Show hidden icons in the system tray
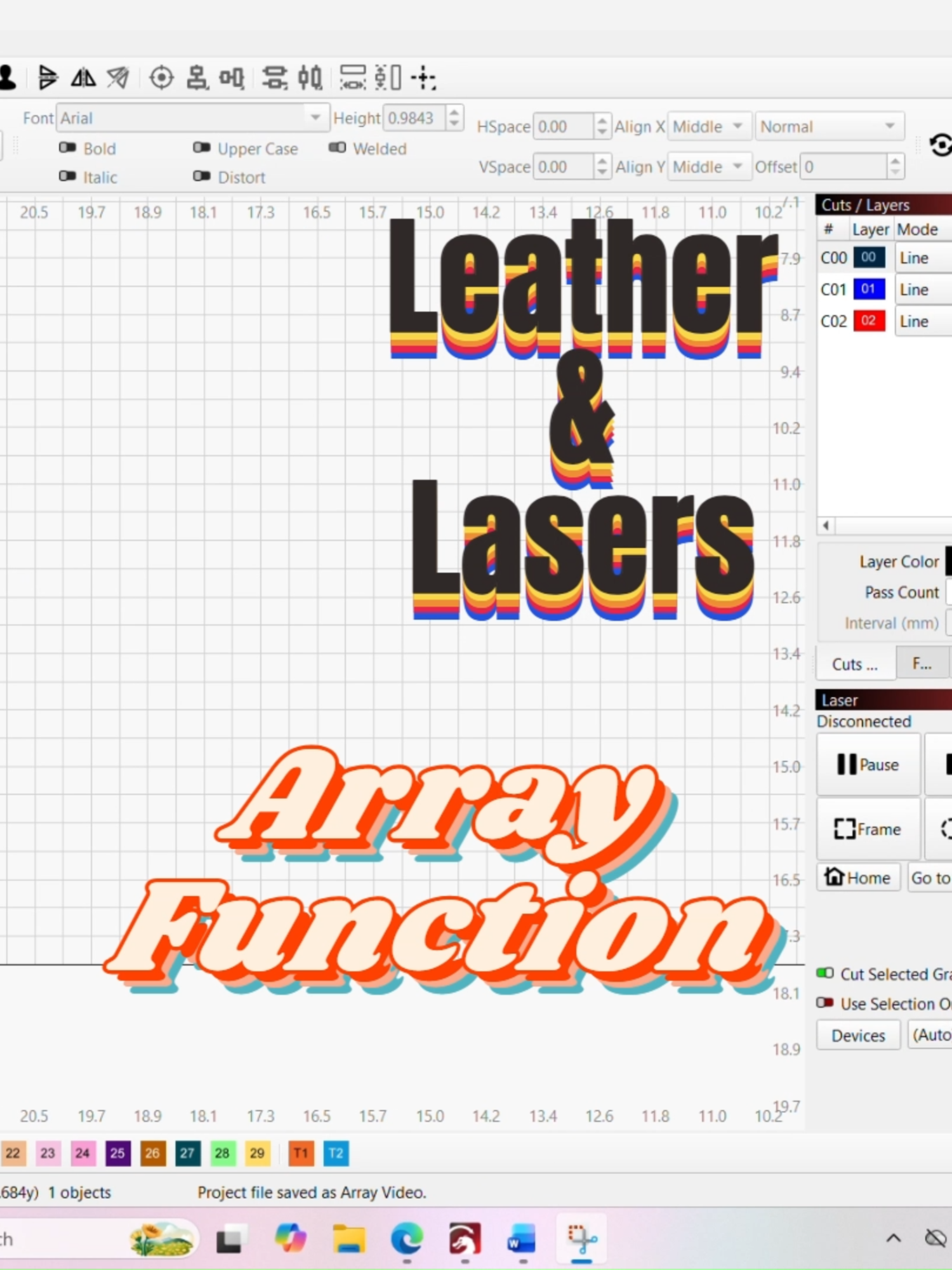Image resolution: width=952 pixels, height=1270 pixels. pos(894,1238)
